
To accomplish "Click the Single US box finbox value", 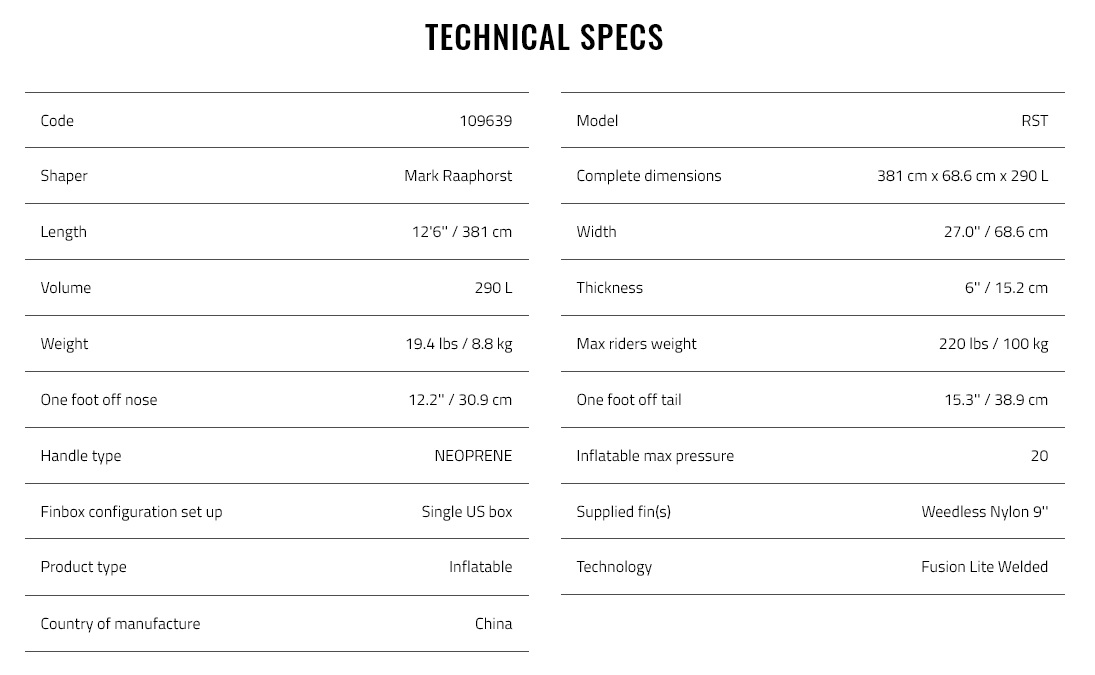I will pos(466,512).
